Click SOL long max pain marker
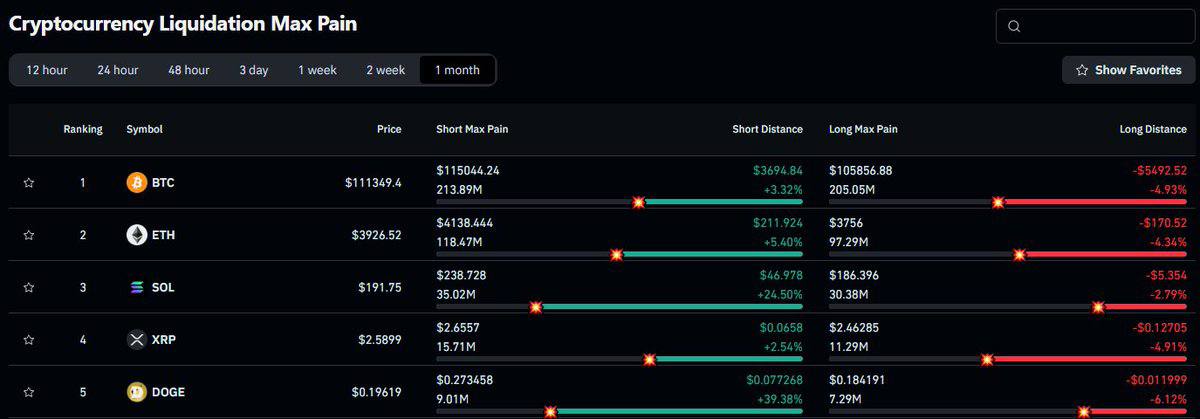 tap(1097, 307)
